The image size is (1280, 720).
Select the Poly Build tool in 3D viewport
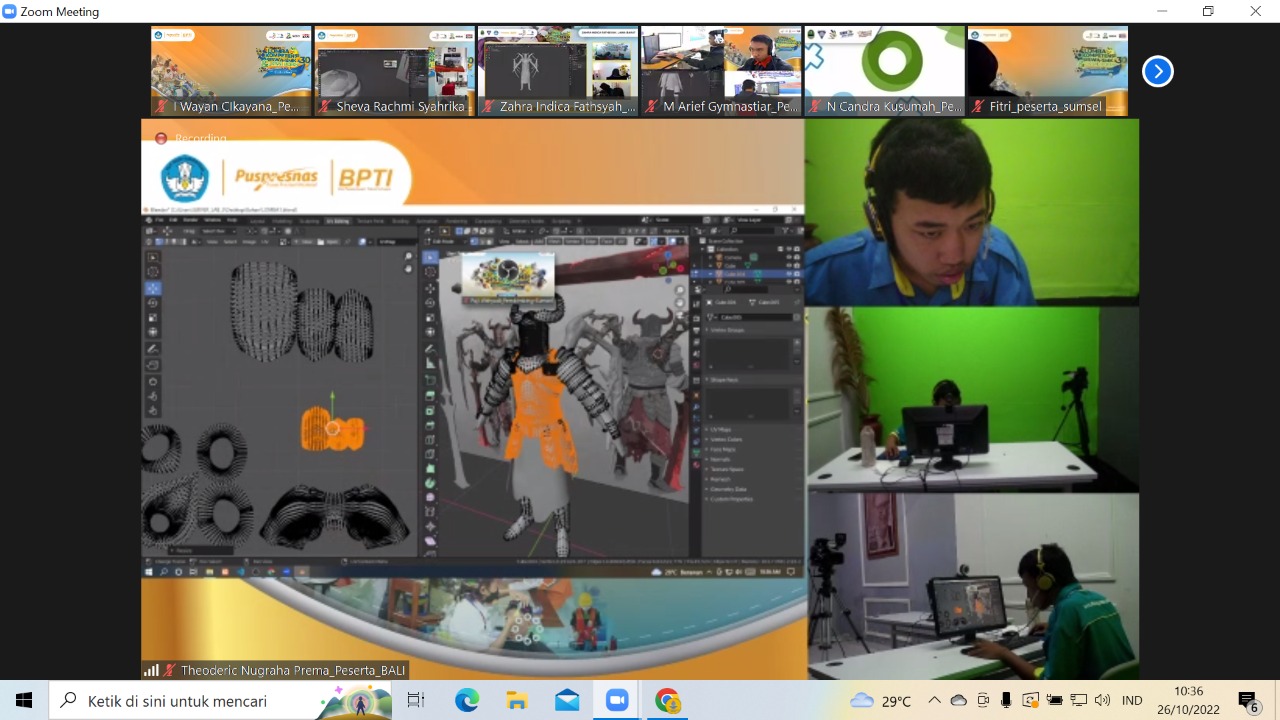(430, 468)
